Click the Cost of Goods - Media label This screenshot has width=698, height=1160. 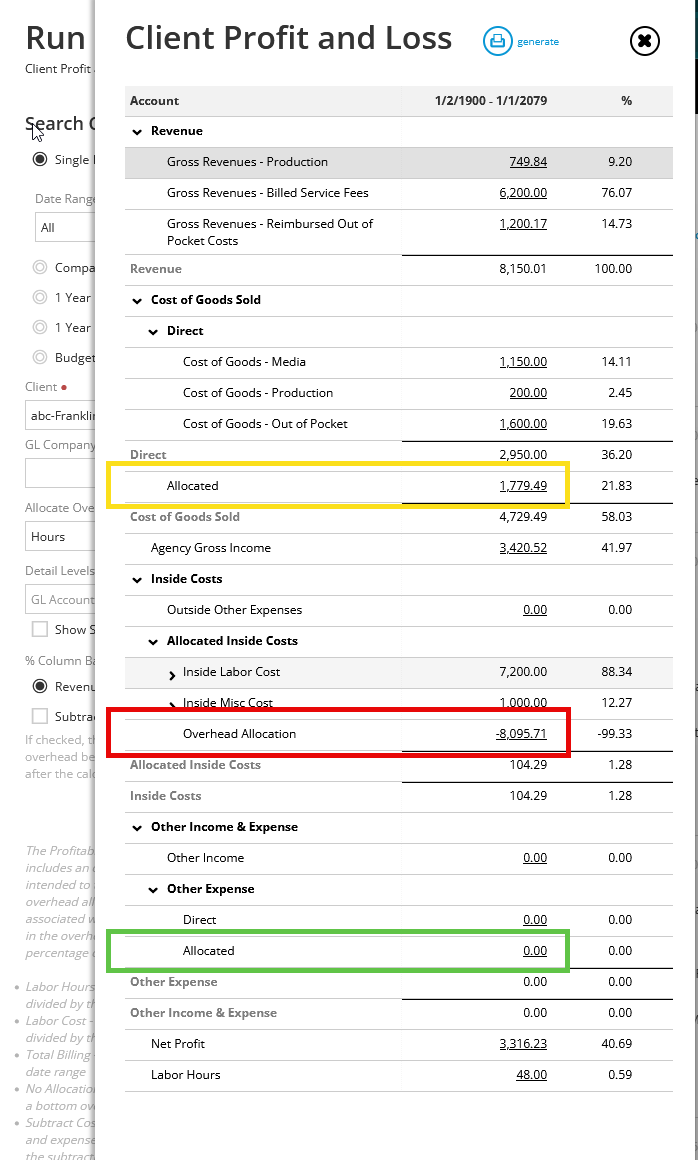tap(244, 362)
